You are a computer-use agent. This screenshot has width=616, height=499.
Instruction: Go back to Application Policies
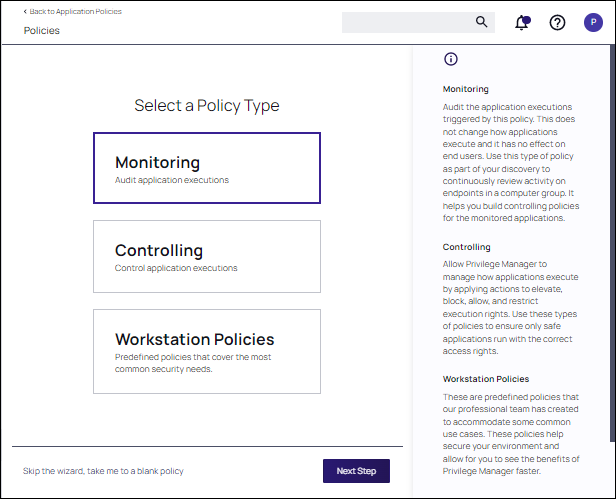[x=72, y=11]
